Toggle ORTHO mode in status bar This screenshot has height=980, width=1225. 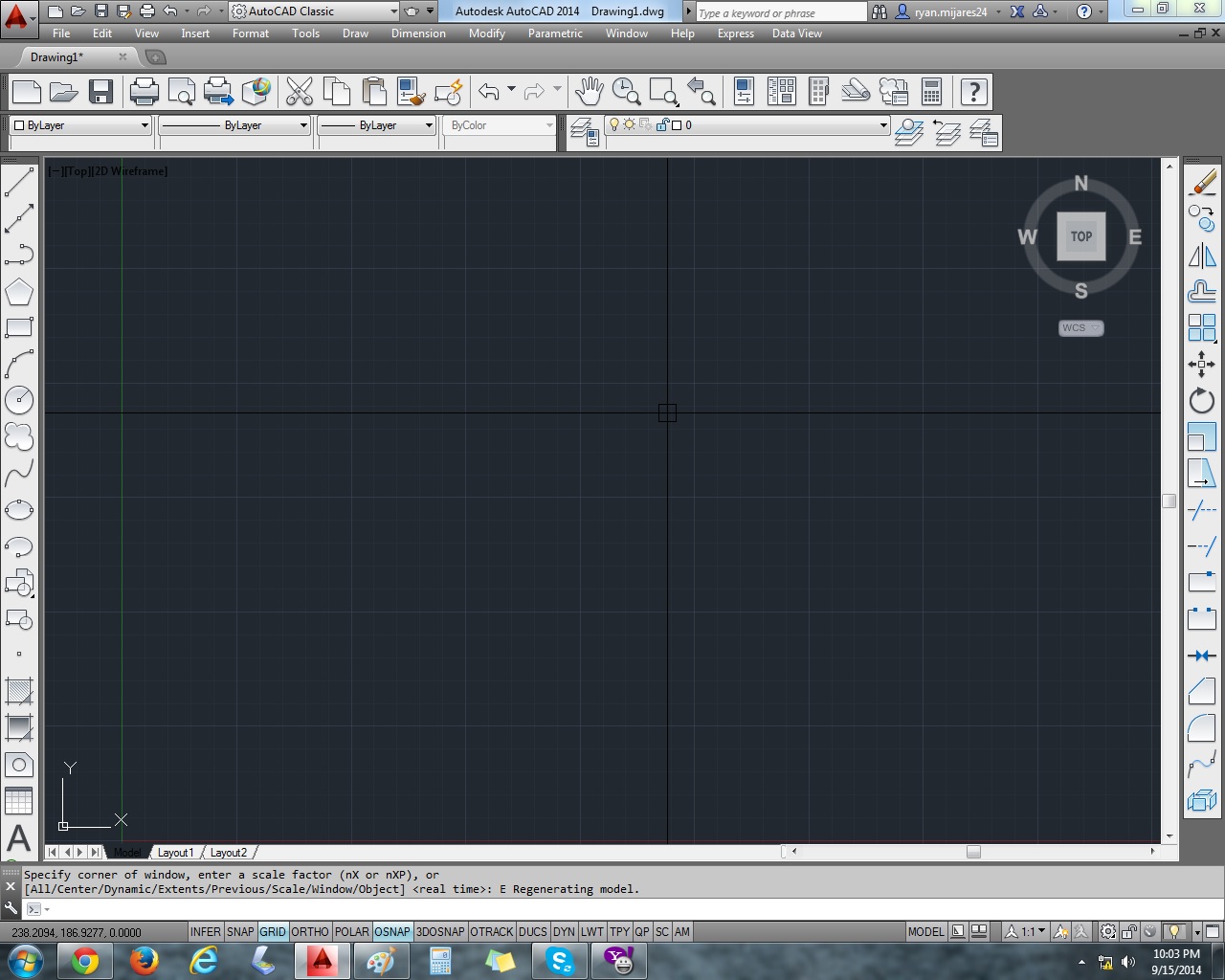point(310,931)
